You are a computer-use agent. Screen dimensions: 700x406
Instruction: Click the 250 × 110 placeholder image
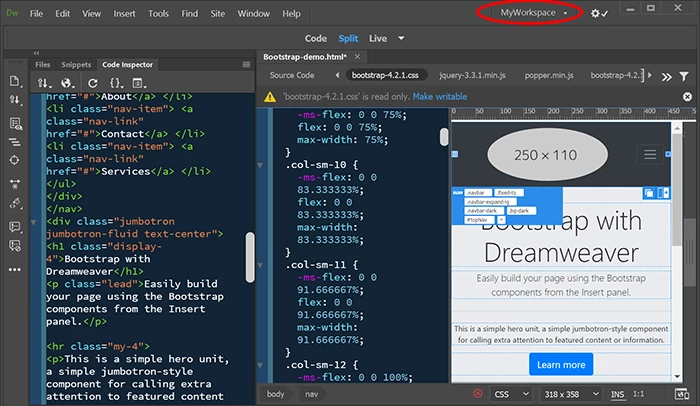547,155
